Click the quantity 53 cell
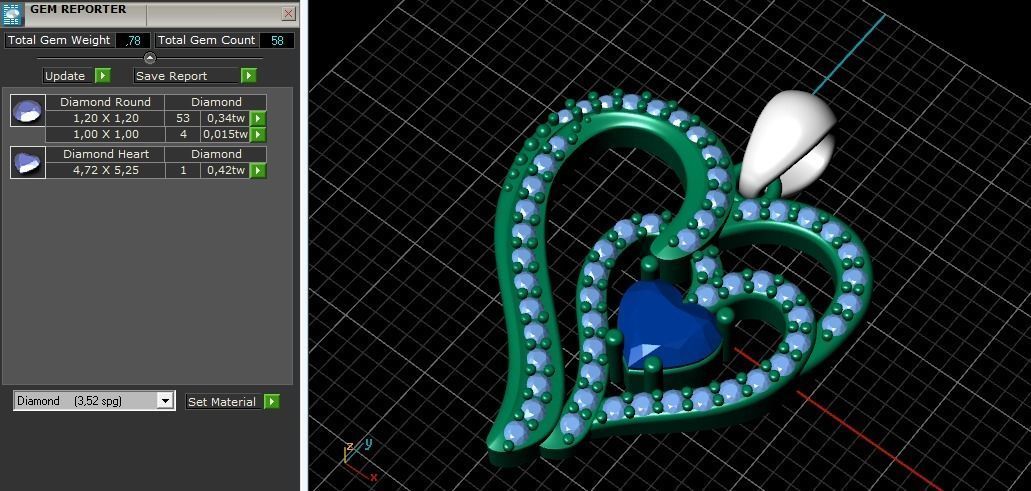Image resolution: width=1031 pixels, height=491 pixels. tap(183, 118)
